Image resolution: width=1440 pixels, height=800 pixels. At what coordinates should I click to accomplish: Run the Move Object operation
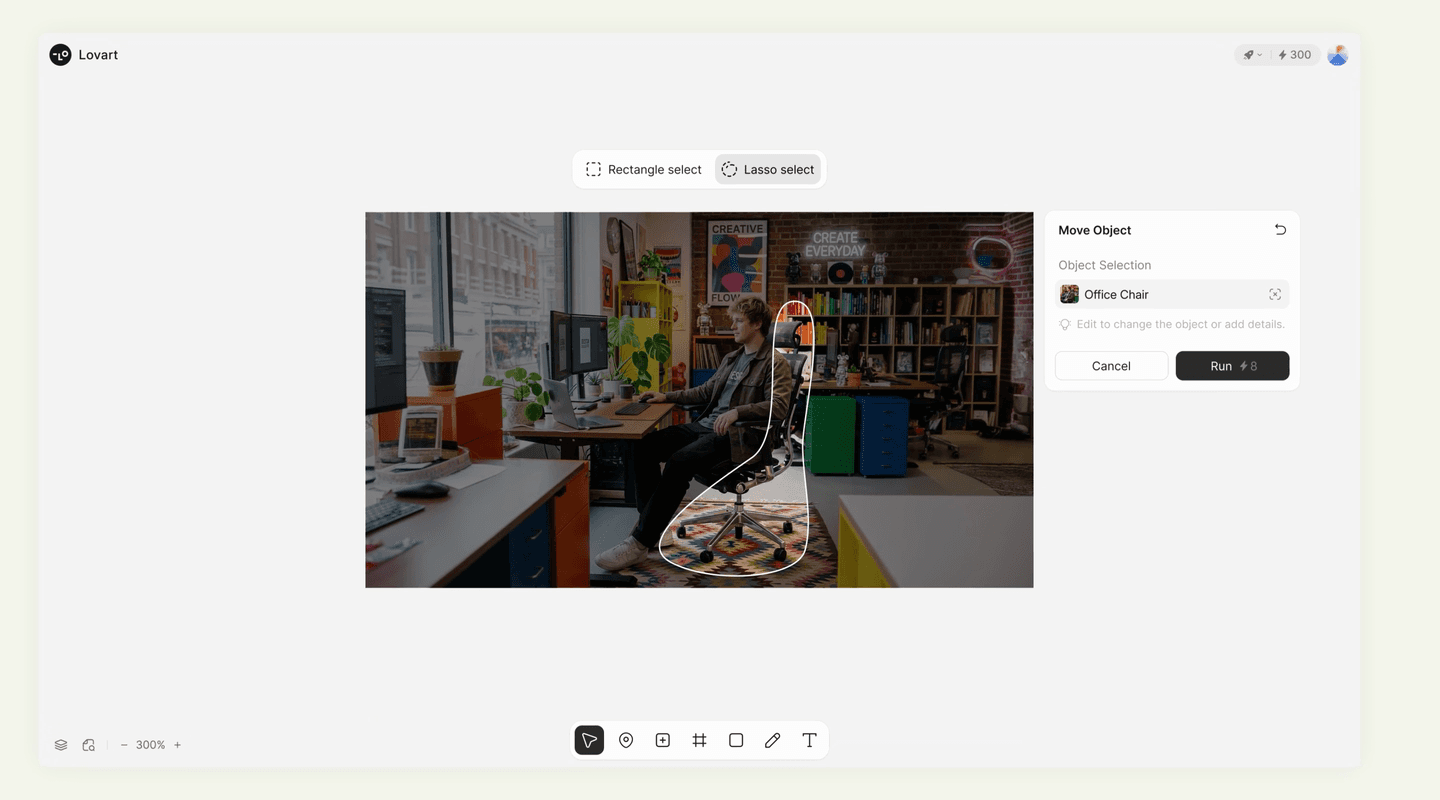point(1232,366)
